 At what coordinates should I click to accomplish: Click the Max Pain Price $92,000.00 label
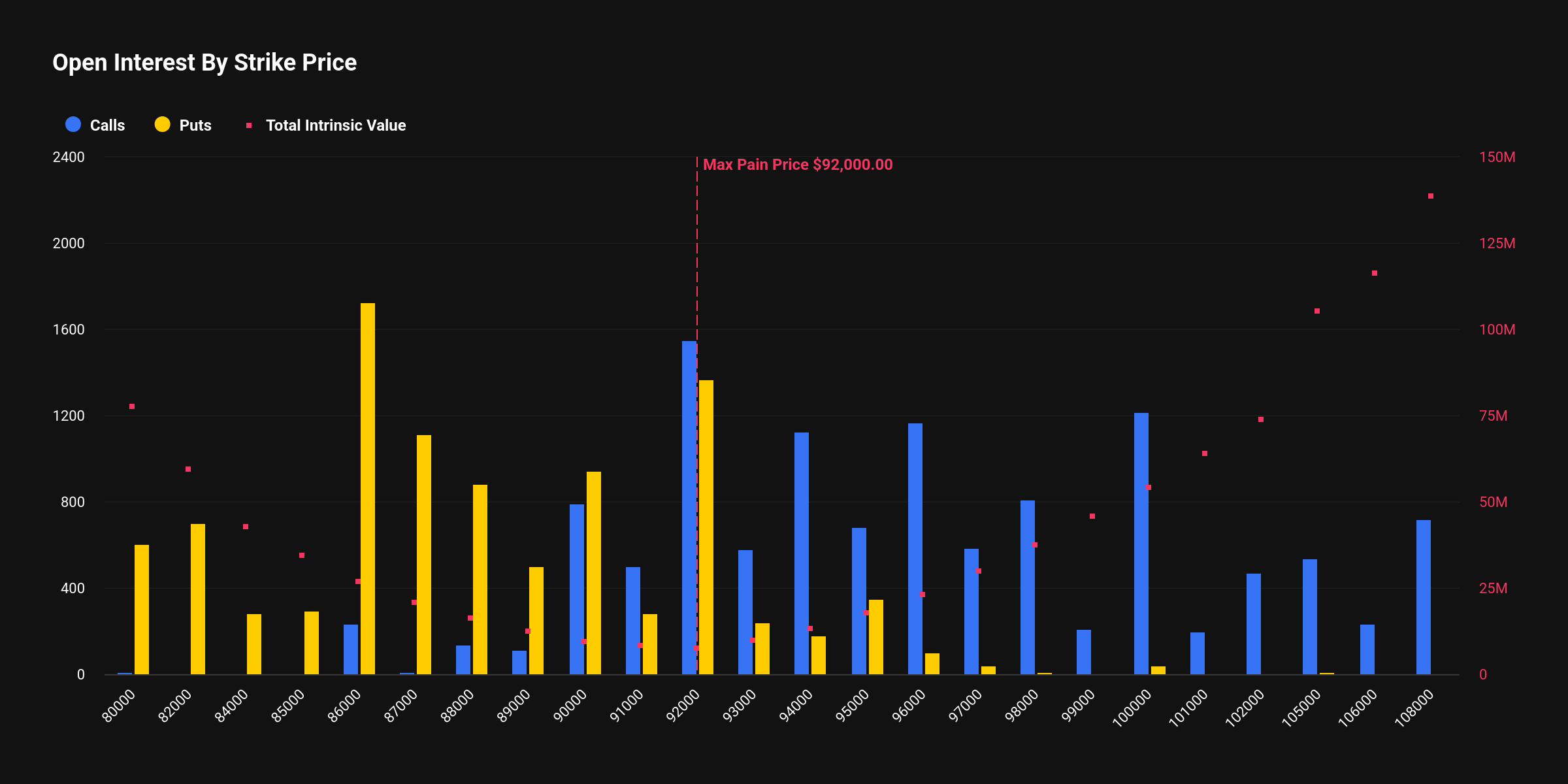coord(797,165)
